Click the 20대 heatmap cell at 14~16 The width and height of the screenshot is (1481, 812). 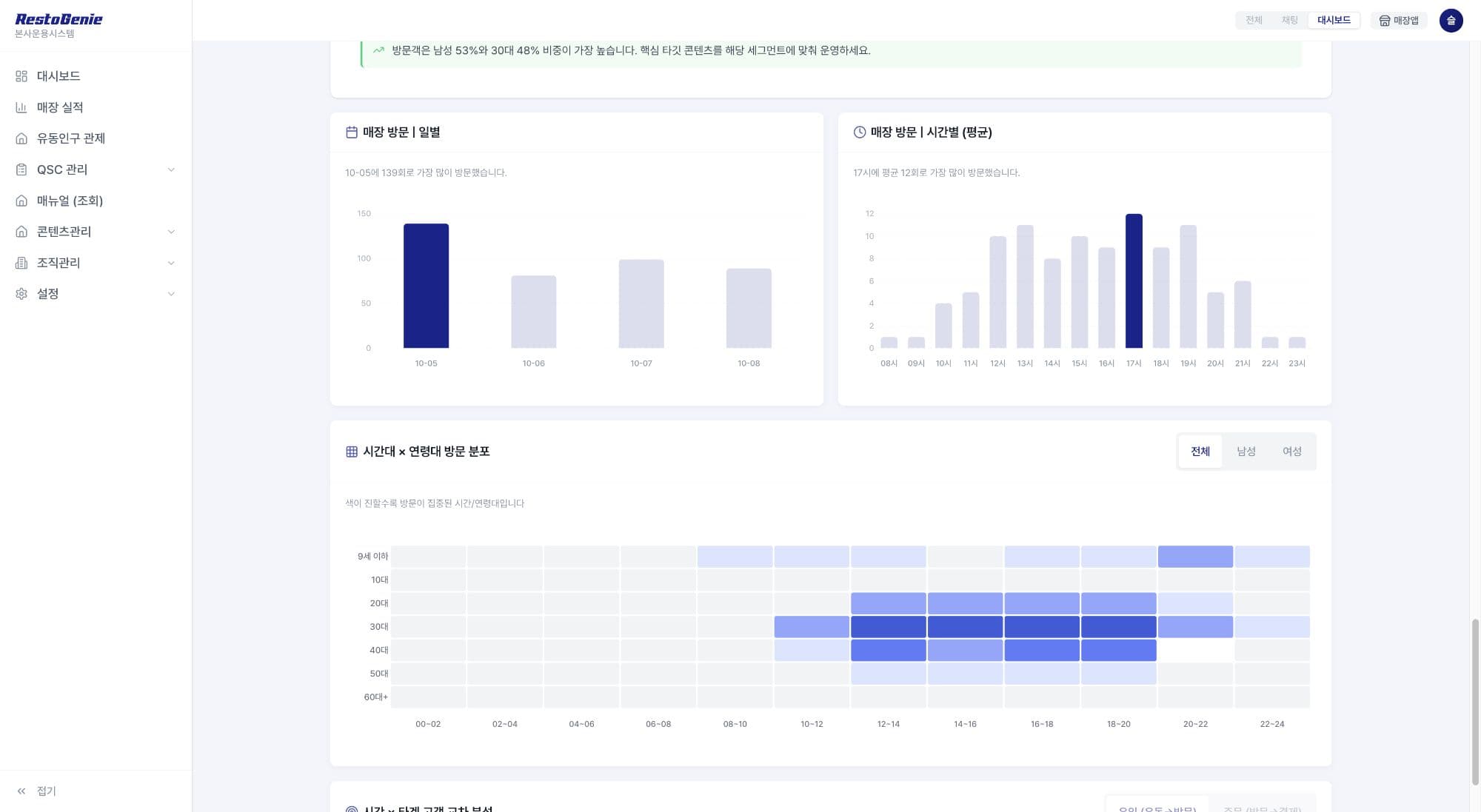click(x=965, y=603)
